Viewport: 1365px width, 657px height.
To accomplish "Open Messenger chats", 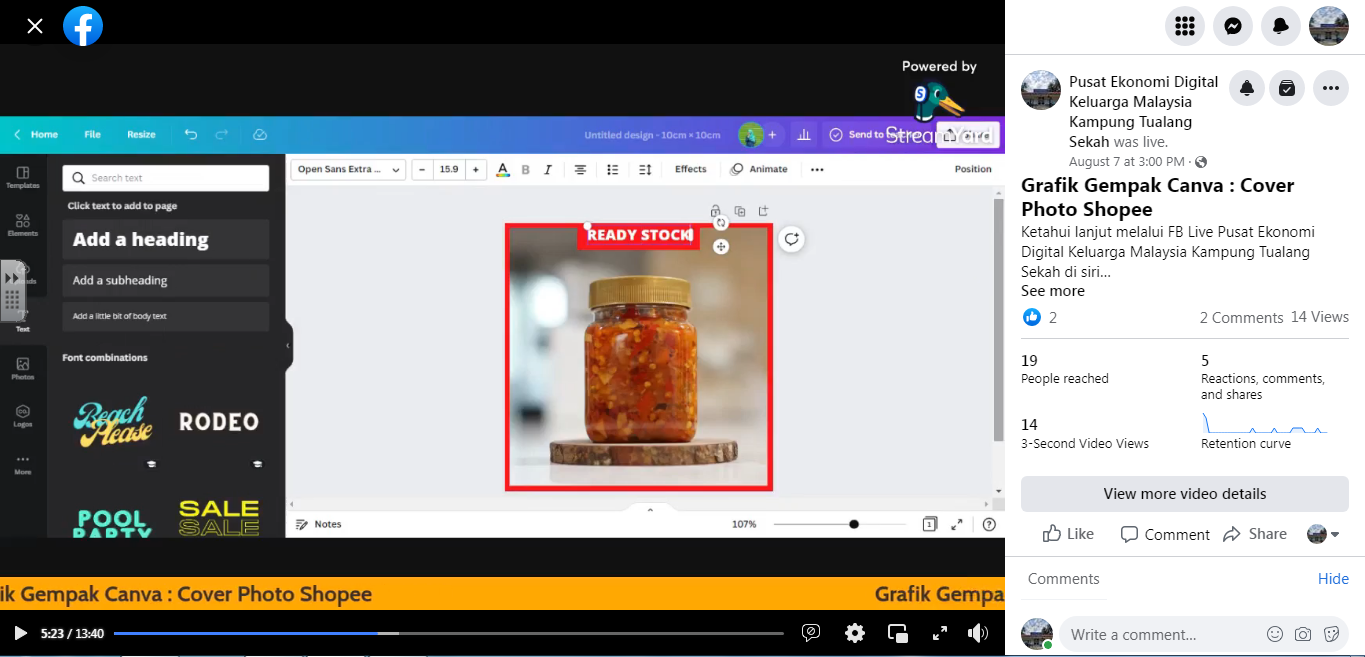I will point(1233,27).
